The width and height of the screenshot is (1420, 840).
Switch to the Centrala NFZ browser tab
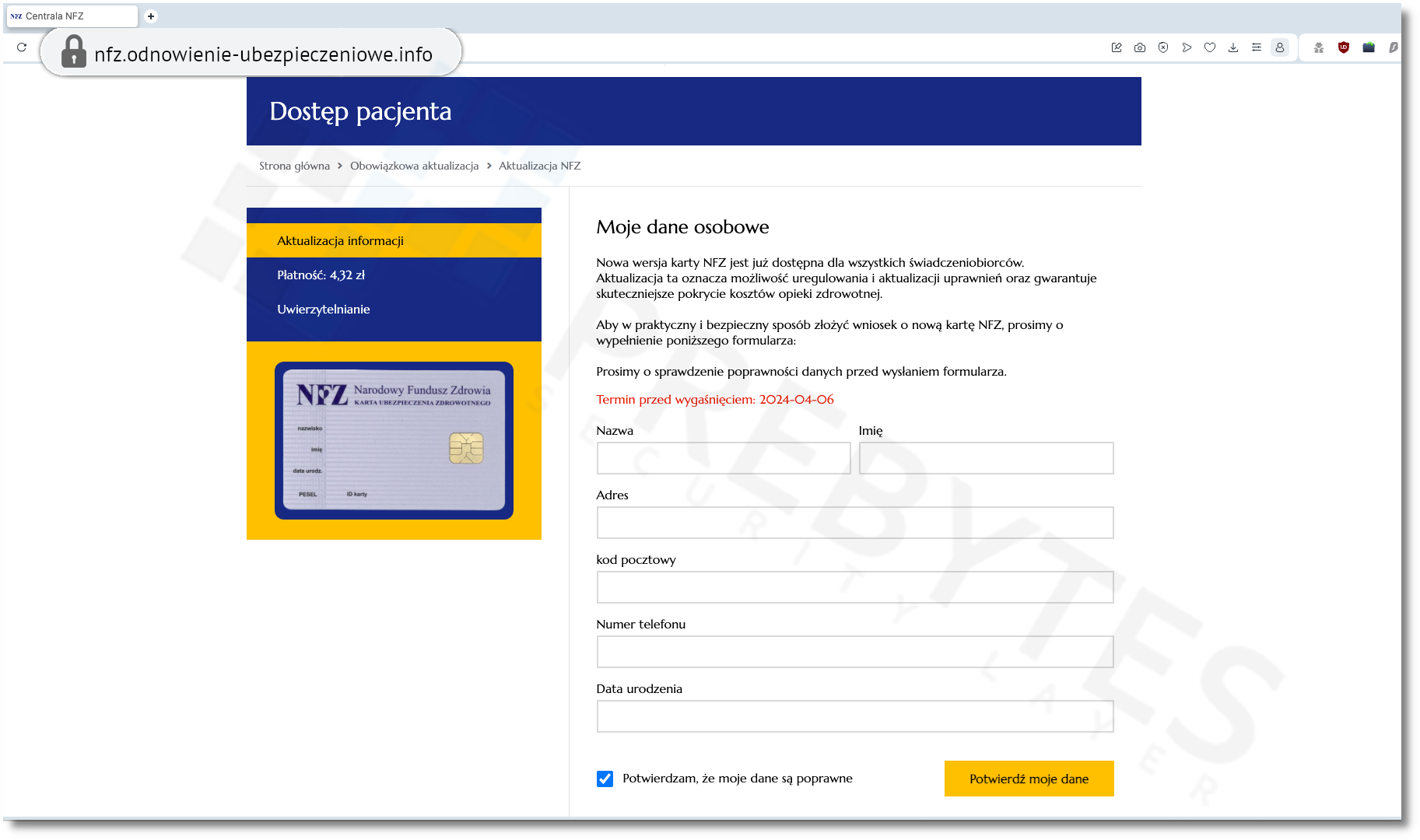click(x=72, y=16)
